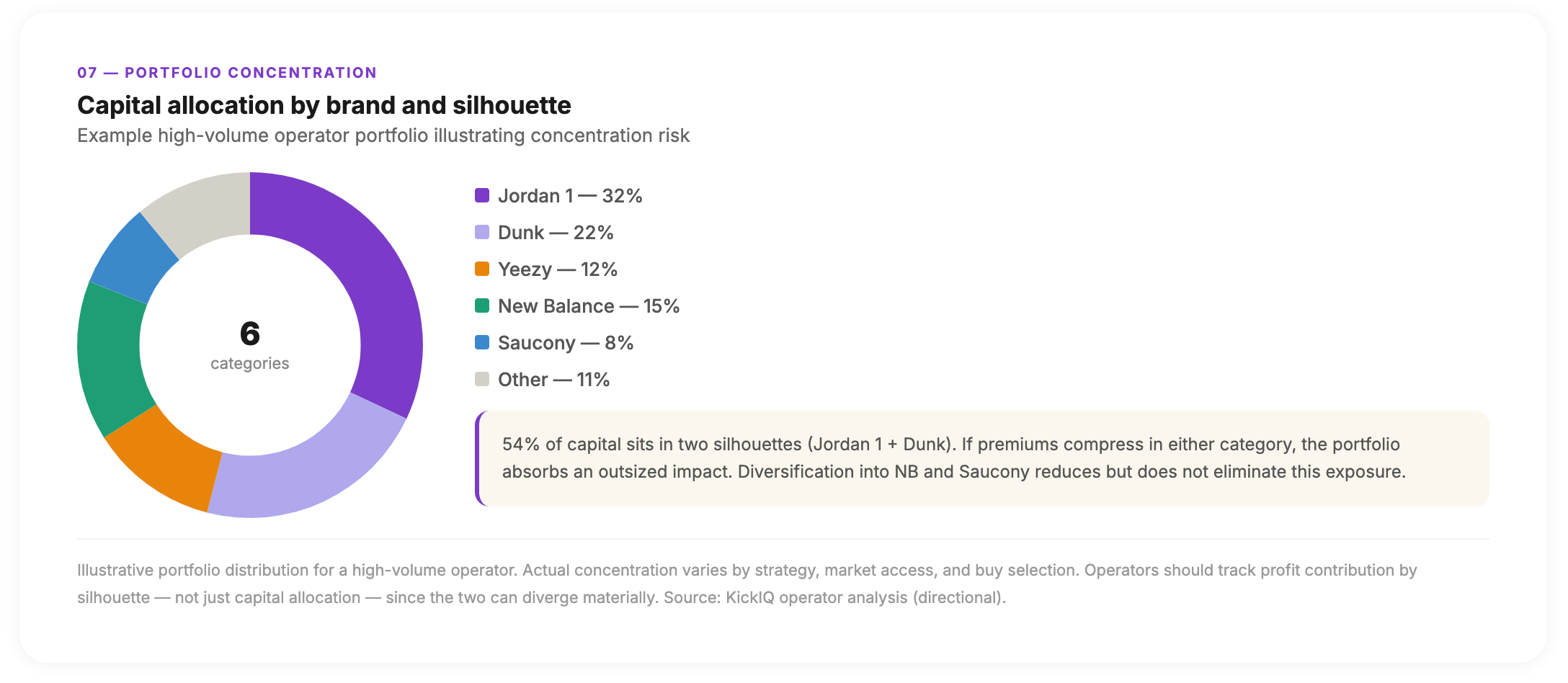
Task: Click the orange Yeezy legend swatch
Action: pyautogui.click(x=482, y=269)
